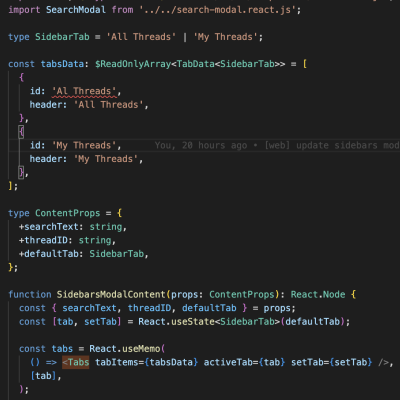The width and height of the screenshot is (400, 400).
Task: Click the highlighted closing brace after 'My Threads' header
Action: 21,172
